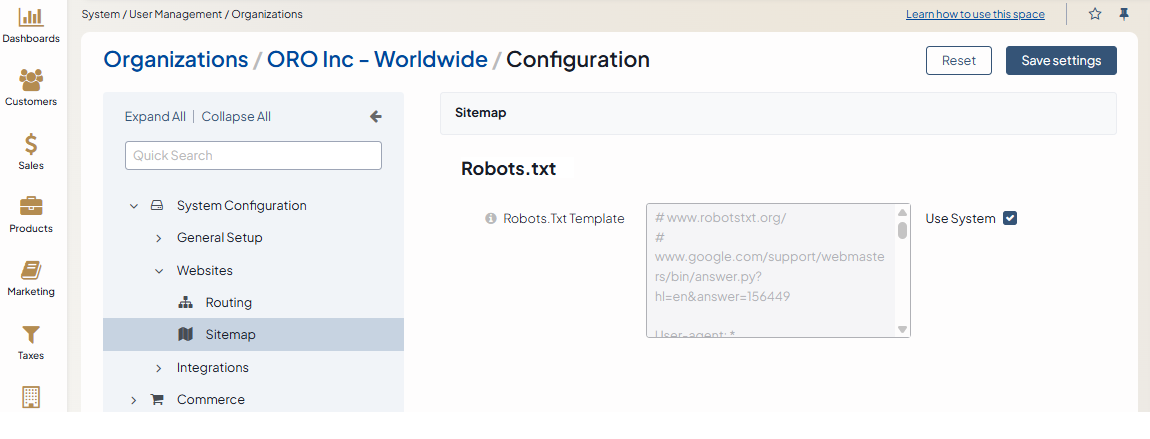Expand the General Setup node
The image size is (1150, 439).
click(158, 238)
